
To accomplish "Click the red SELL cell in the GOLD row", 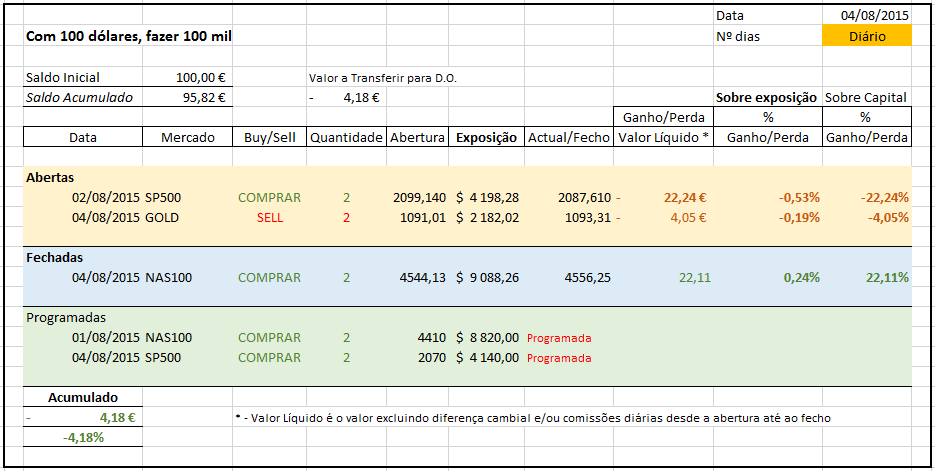I will coord(269,217).
